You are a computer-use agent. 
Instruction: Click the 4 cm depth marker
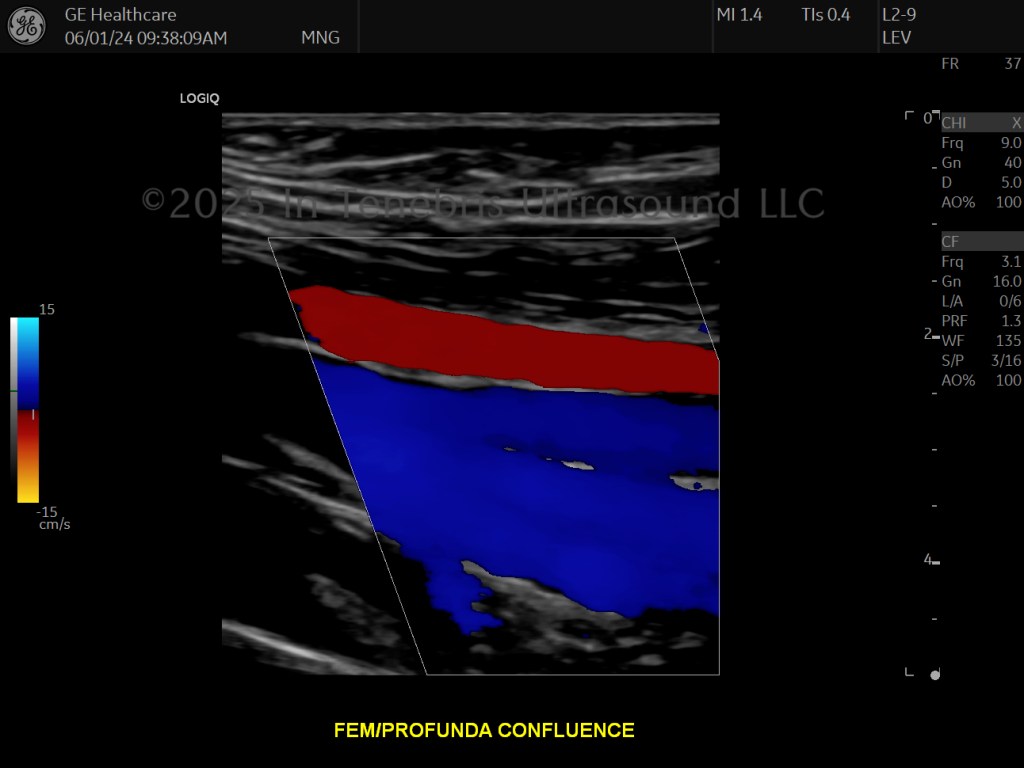(x=928, y=559)
